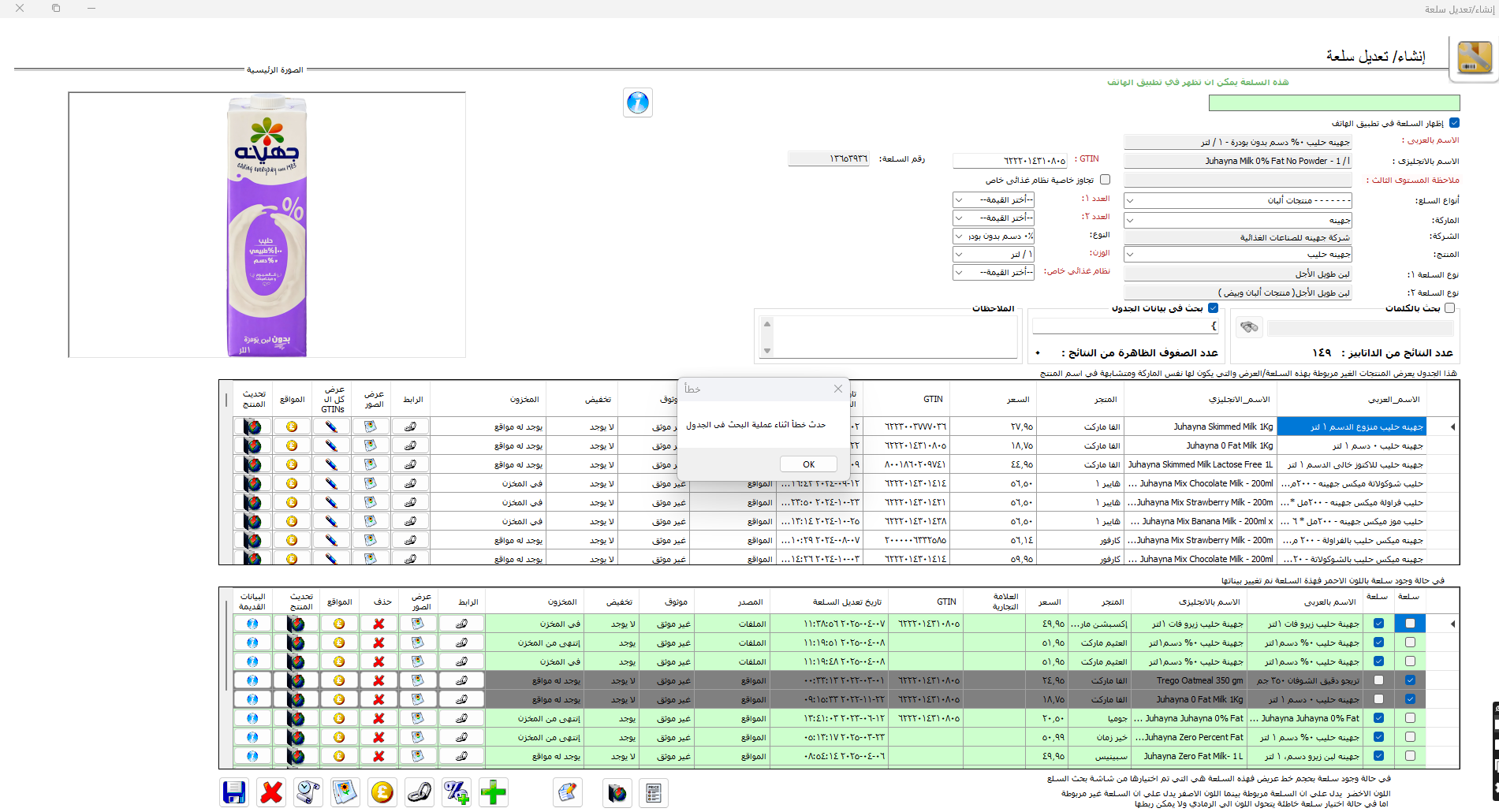Expand the 'الوزن' dropdown showing ١ لتر
Screen dimensions: 1499x812
click(960, 255)
